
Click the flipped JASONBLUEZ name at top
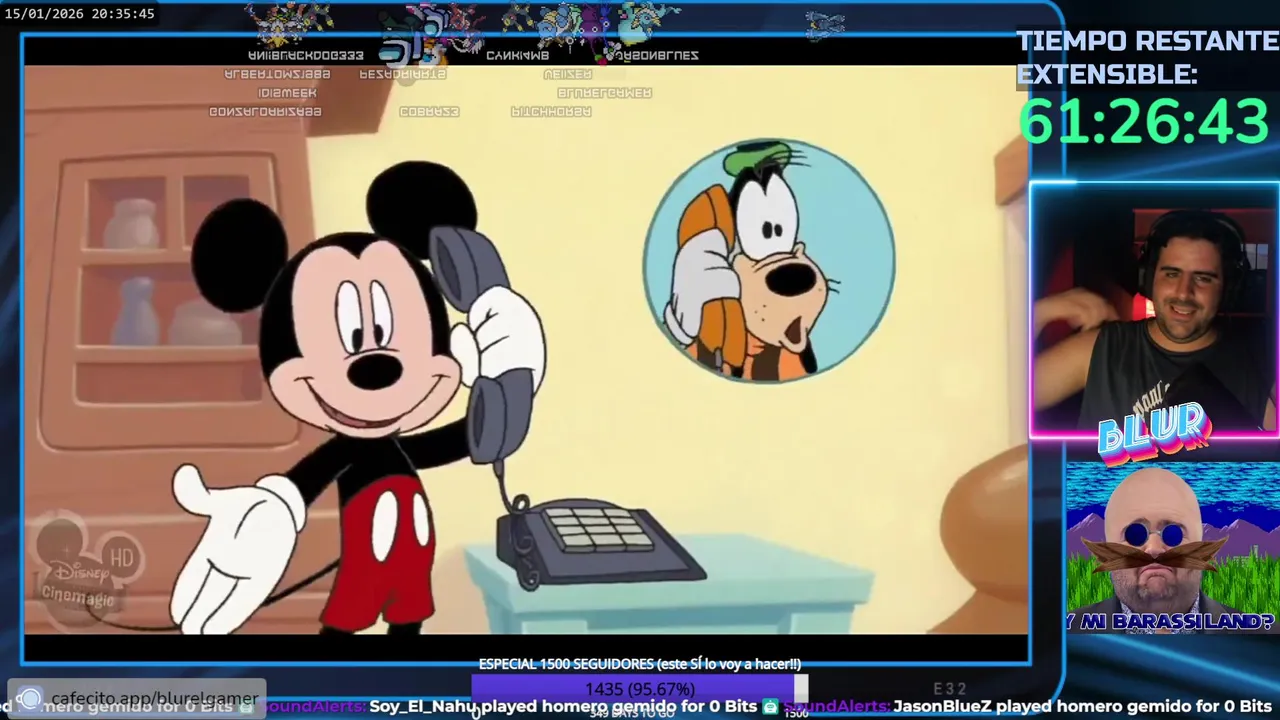click(657, 55)
